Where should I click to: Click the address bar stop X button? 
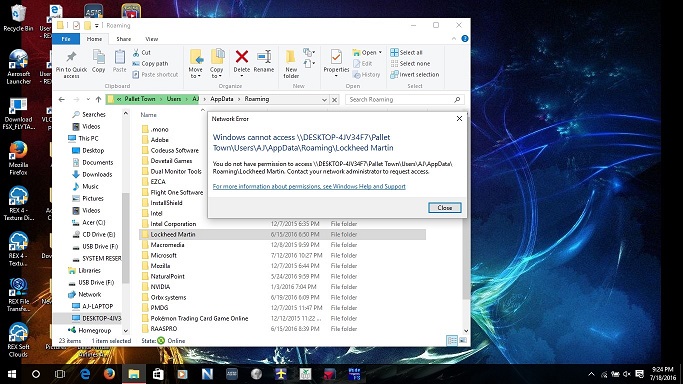point(334,100)
